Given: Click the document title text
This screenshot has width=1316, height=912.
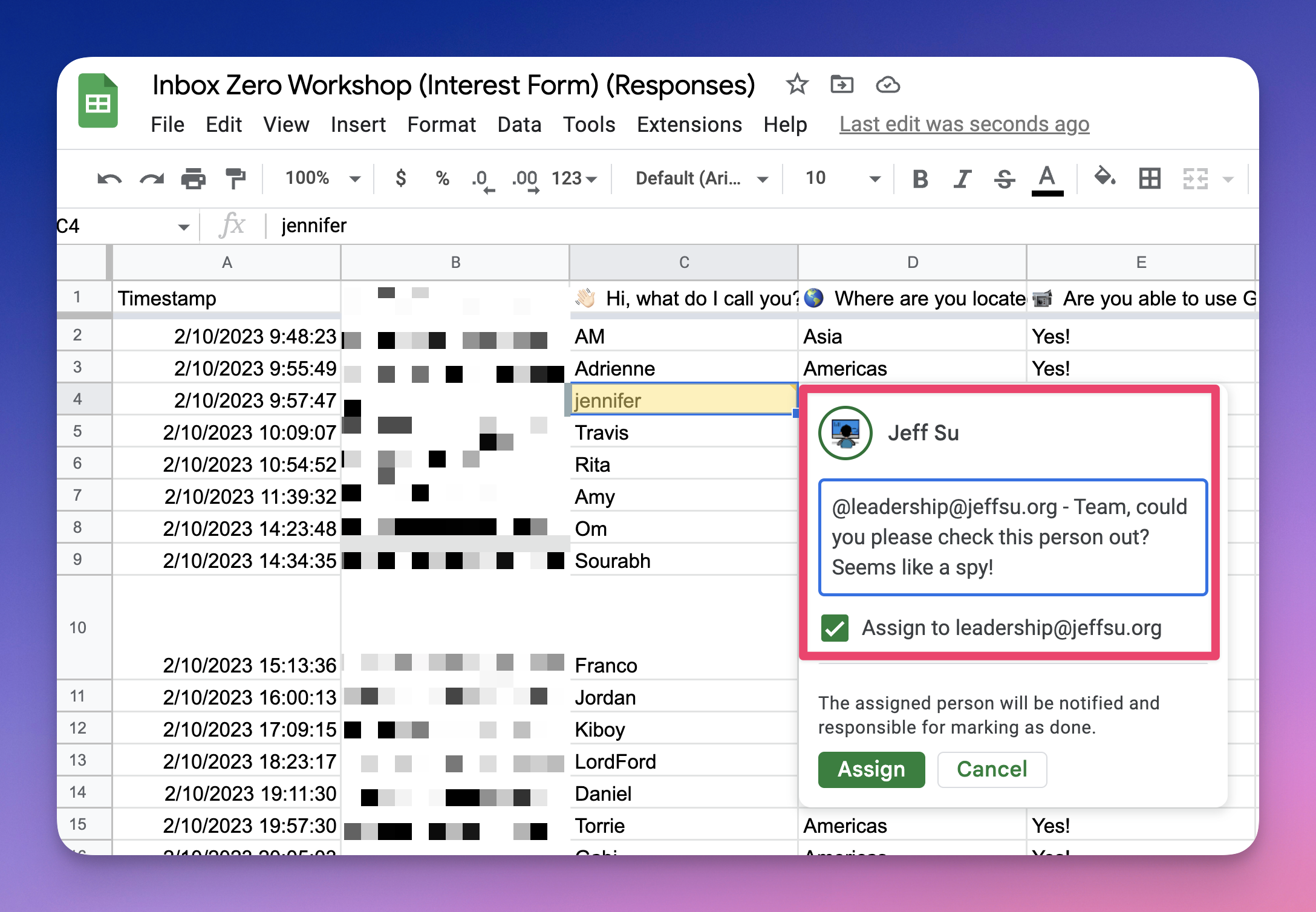Looking at the screenshot, I should point(454,85).
